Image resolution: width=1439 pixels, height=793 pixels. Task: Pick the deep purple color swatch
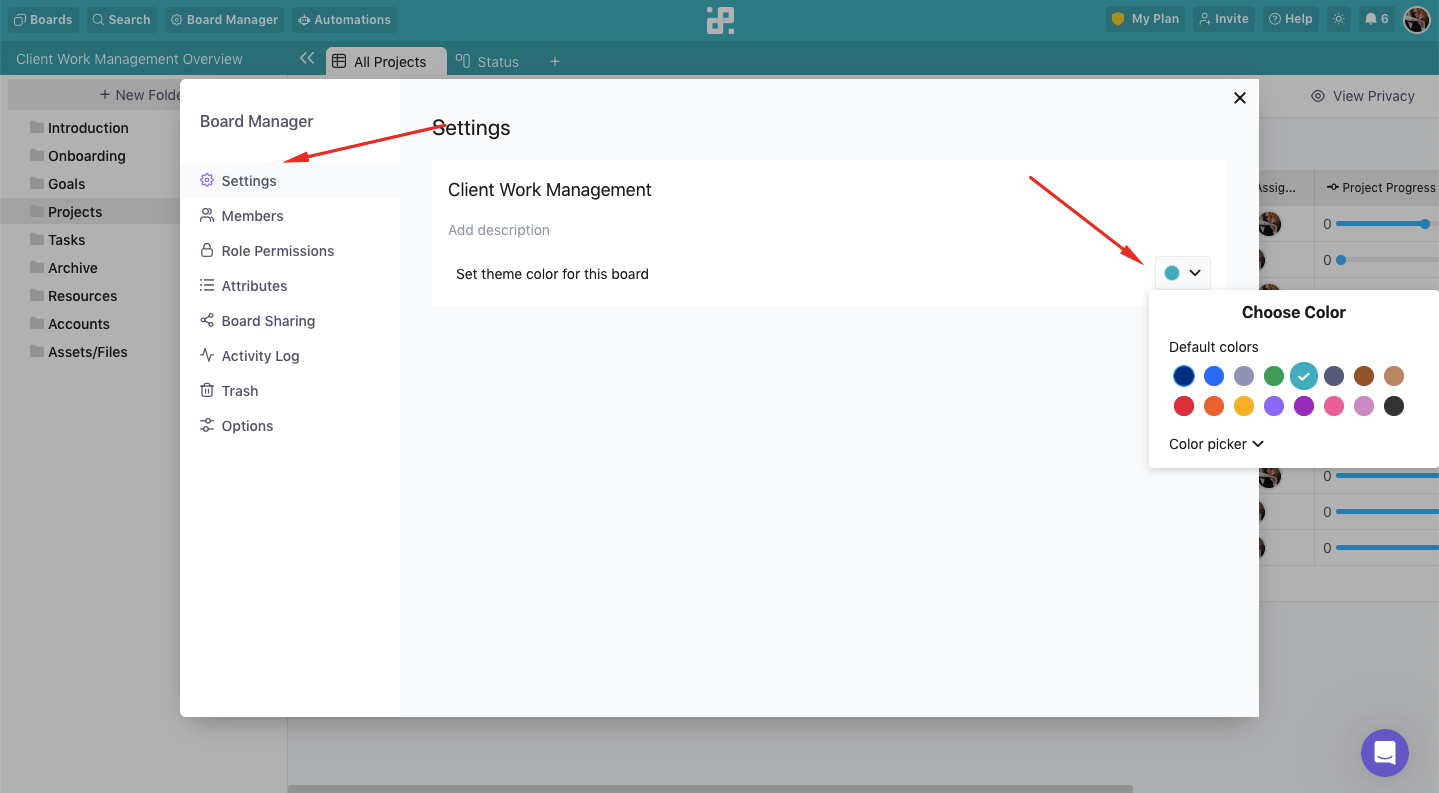1304,406
